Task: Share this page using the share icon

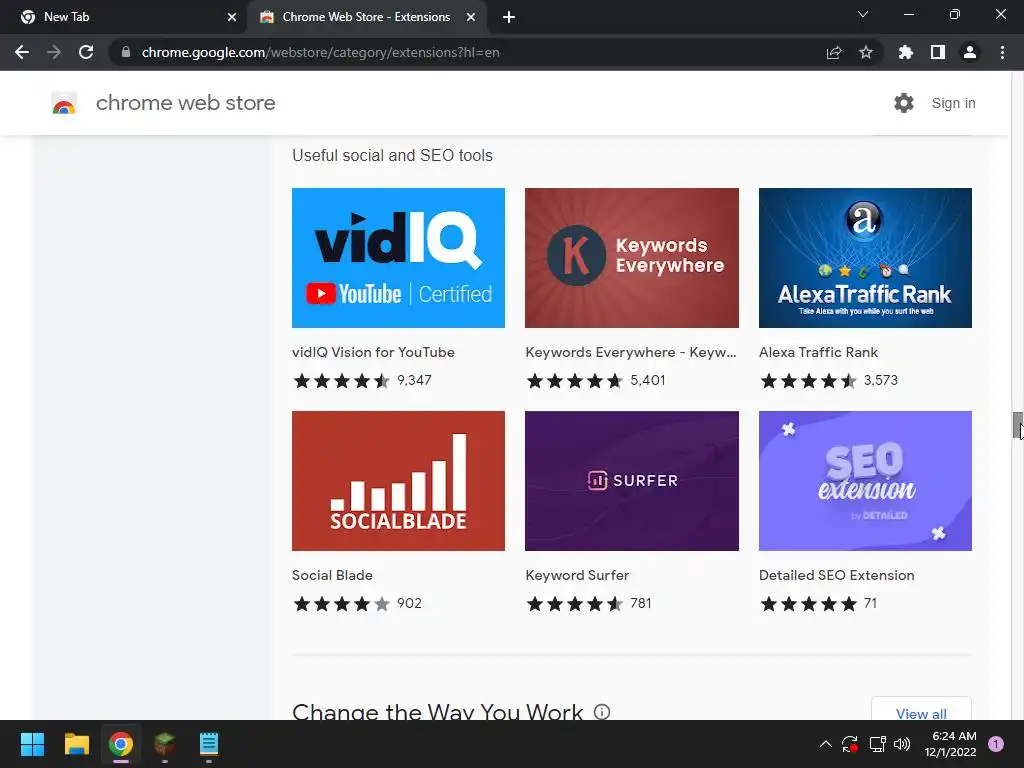Action: (834, 52)
